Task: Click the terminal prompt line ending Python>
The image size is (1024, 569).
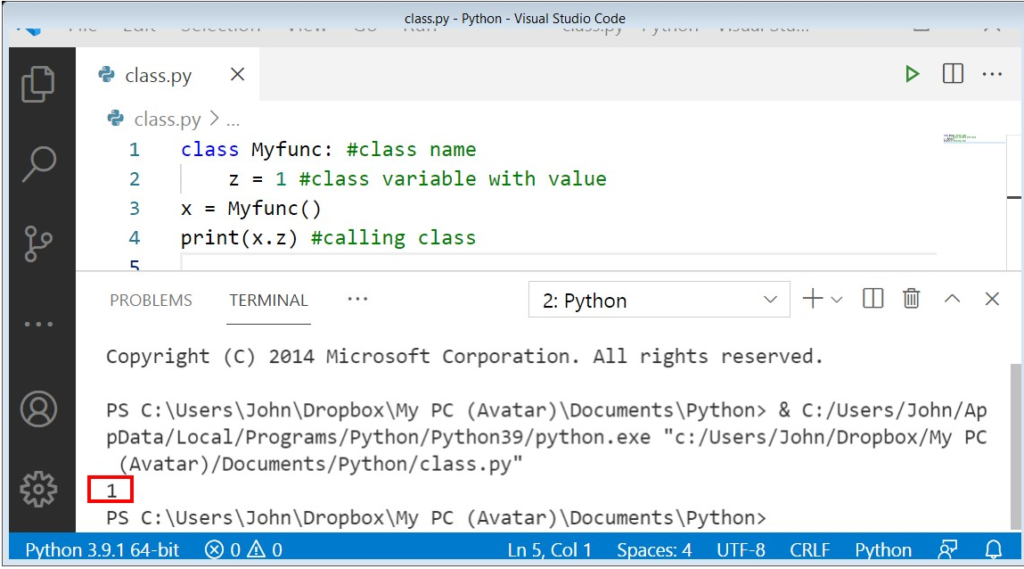Action: click(436, 518)
